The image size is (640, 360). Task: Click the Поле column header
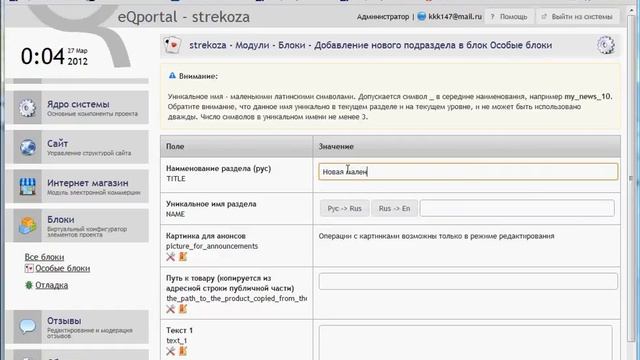click(236, 147)
